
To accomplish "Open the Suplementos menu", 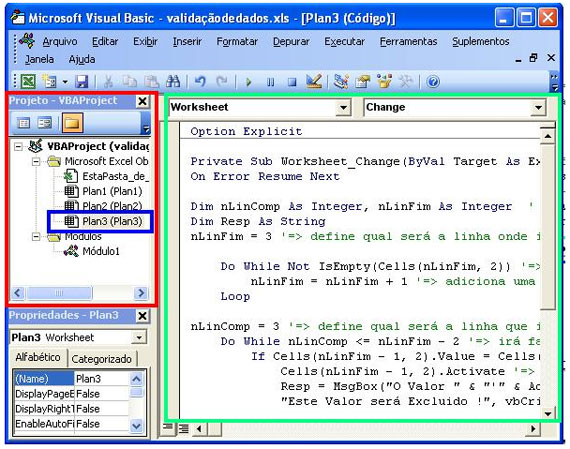I will coord(480,41).
